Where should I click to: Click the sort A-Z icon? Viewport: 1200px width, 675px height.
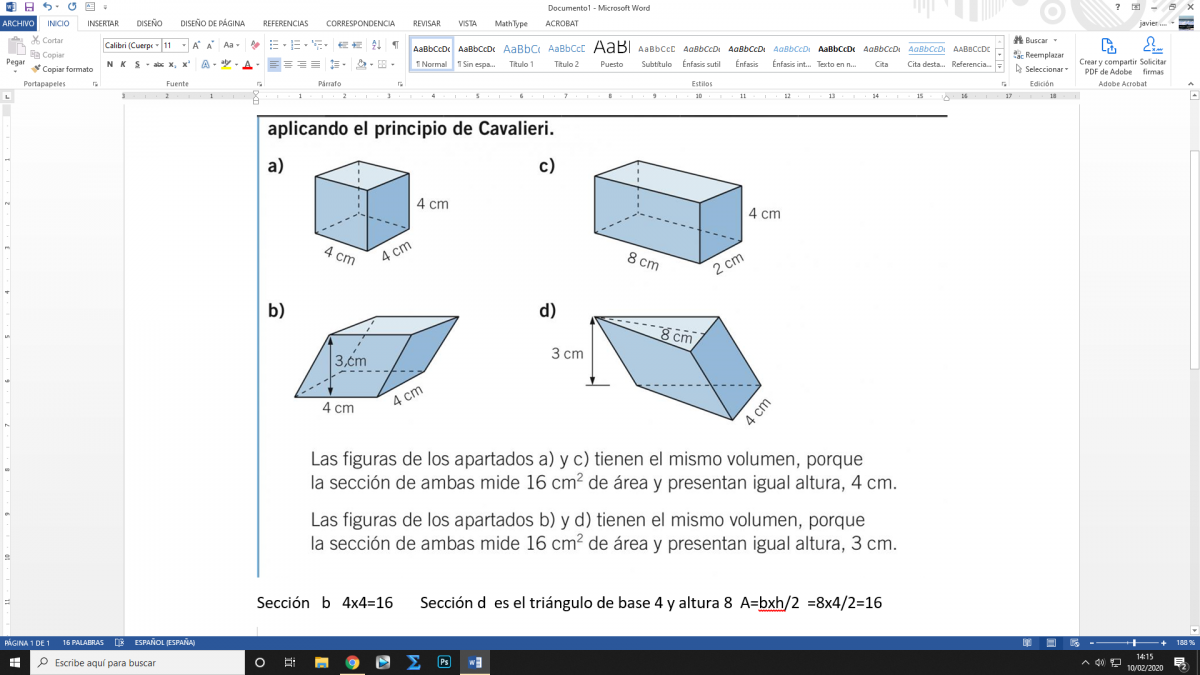[x=376, y=45]
